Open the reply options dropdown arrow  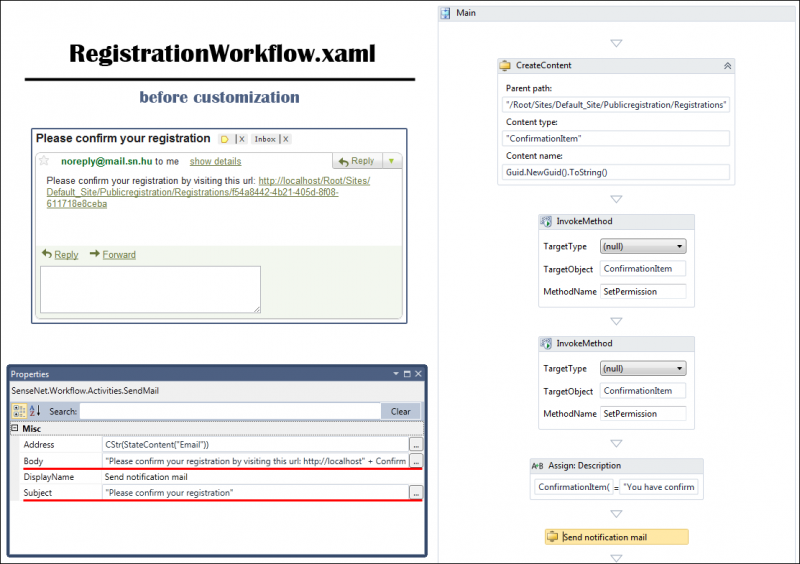391,161
